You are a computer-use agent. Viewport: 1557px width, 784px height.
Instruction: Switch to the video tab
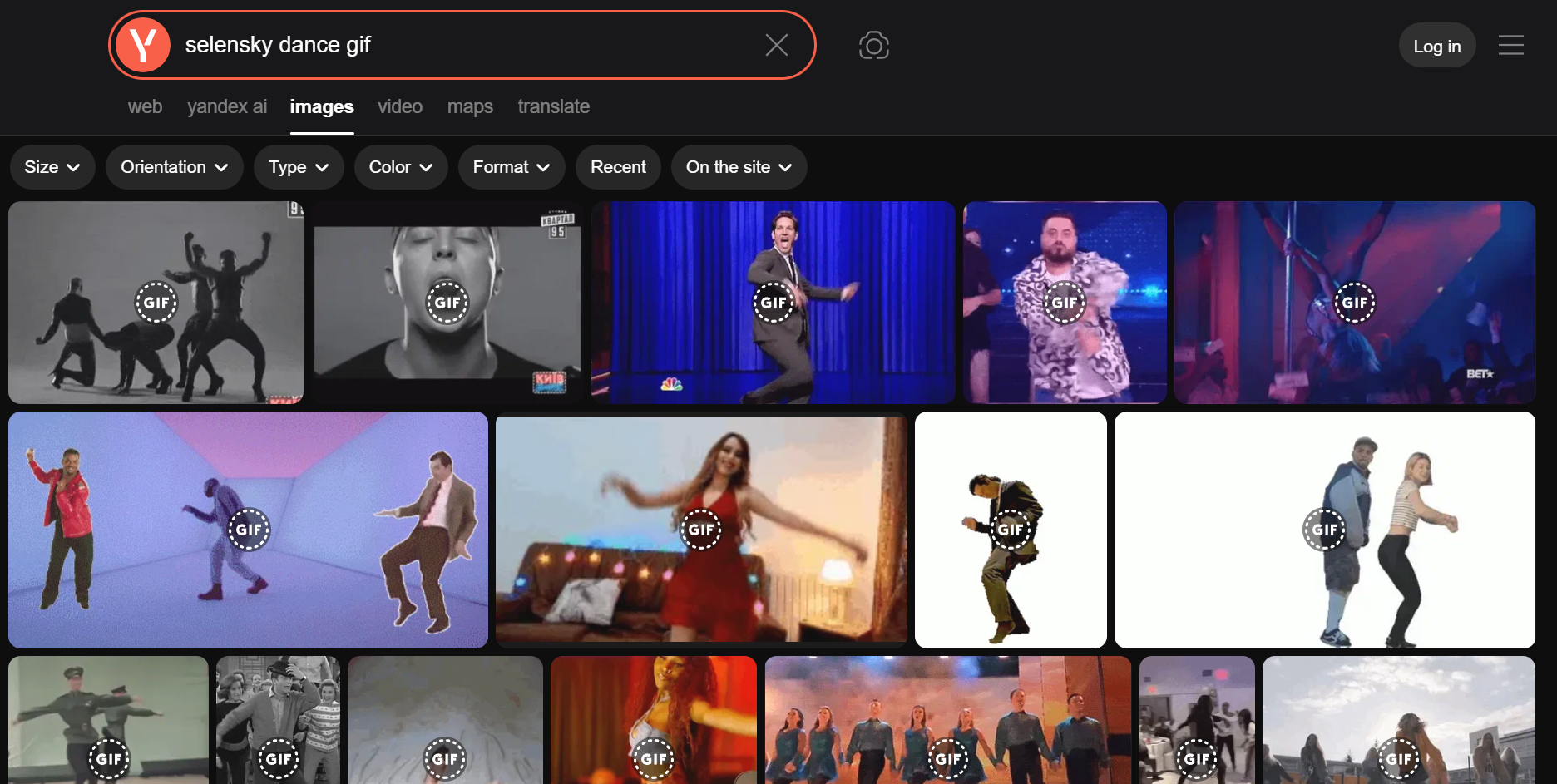(400, 106)
